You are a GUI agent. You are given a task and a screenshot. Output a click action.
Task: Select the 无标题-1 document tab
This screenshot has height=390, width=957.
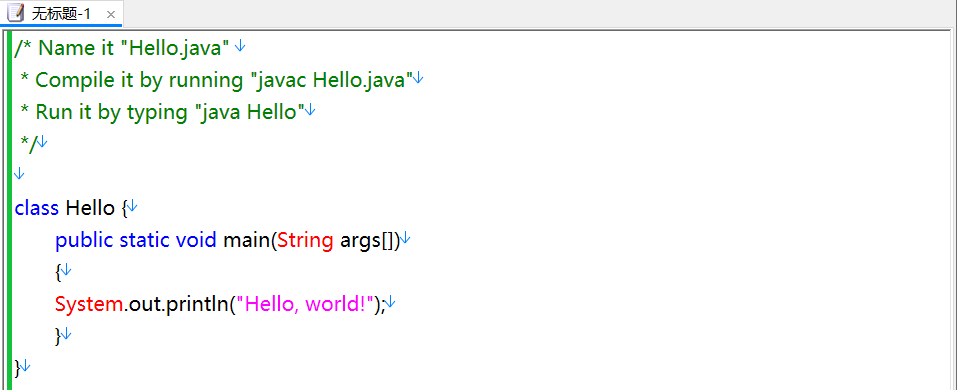(61, 13)
